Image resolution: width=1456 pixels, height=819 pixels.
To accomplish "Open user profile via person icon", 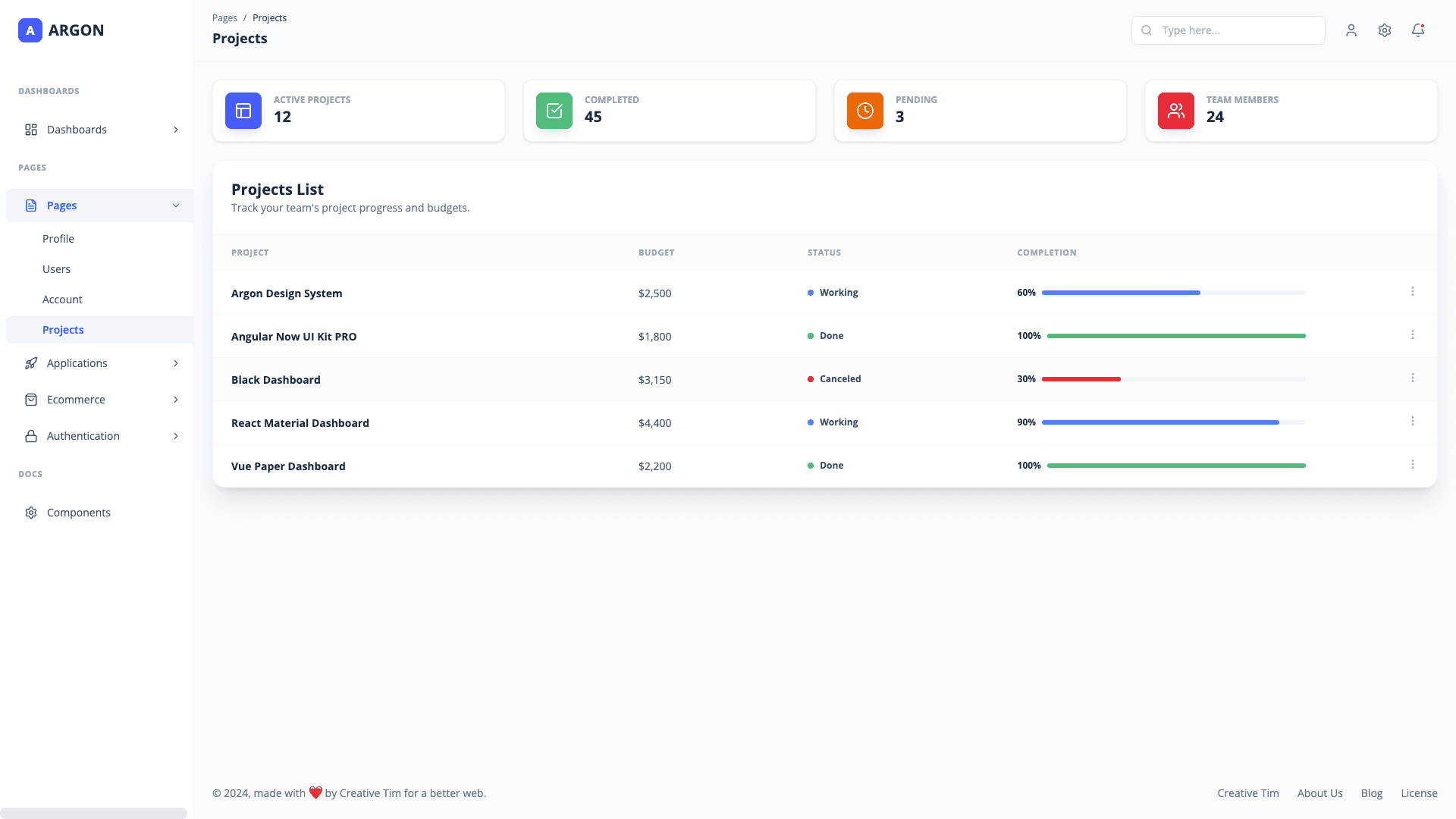I will [1351, 30].
